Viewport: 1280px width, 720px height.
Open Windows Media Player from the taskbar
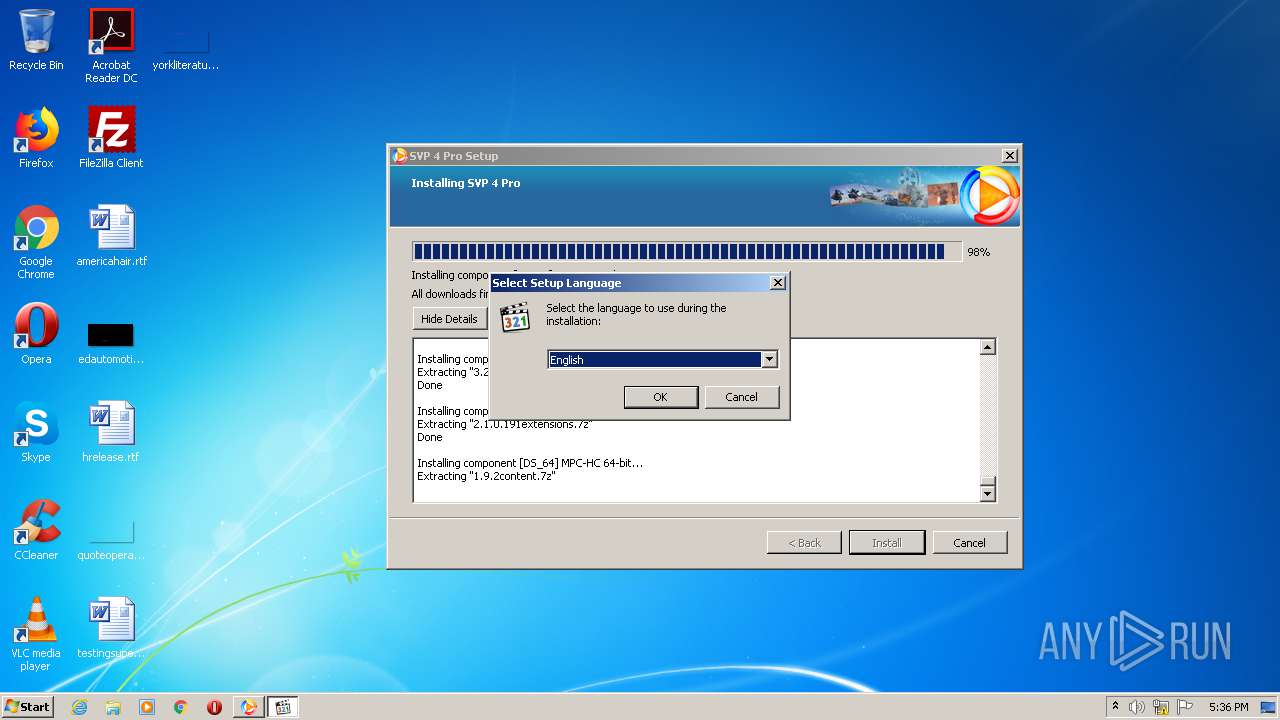[x=147, y=707]
